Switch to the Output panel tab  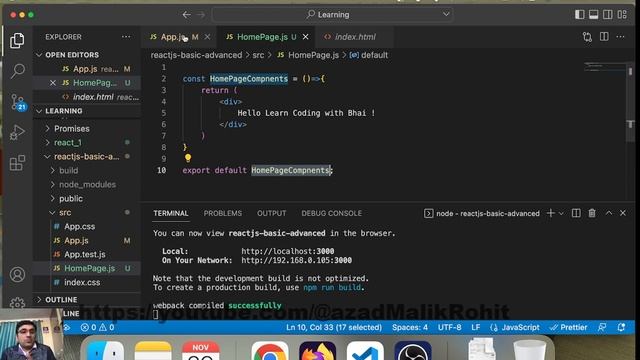(271, 213)
